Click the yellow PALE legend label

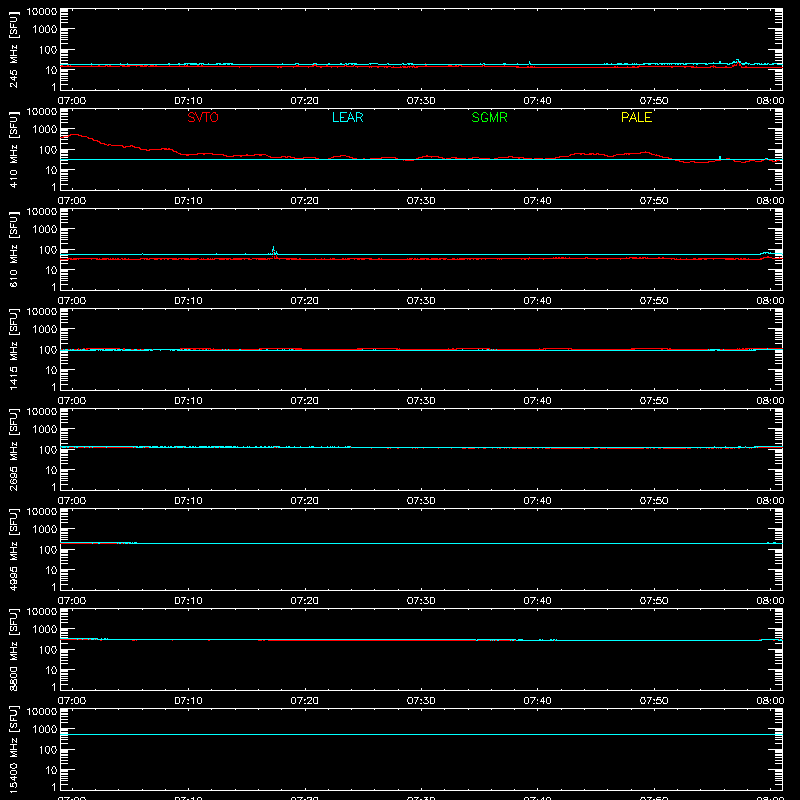tap(636, 117)
